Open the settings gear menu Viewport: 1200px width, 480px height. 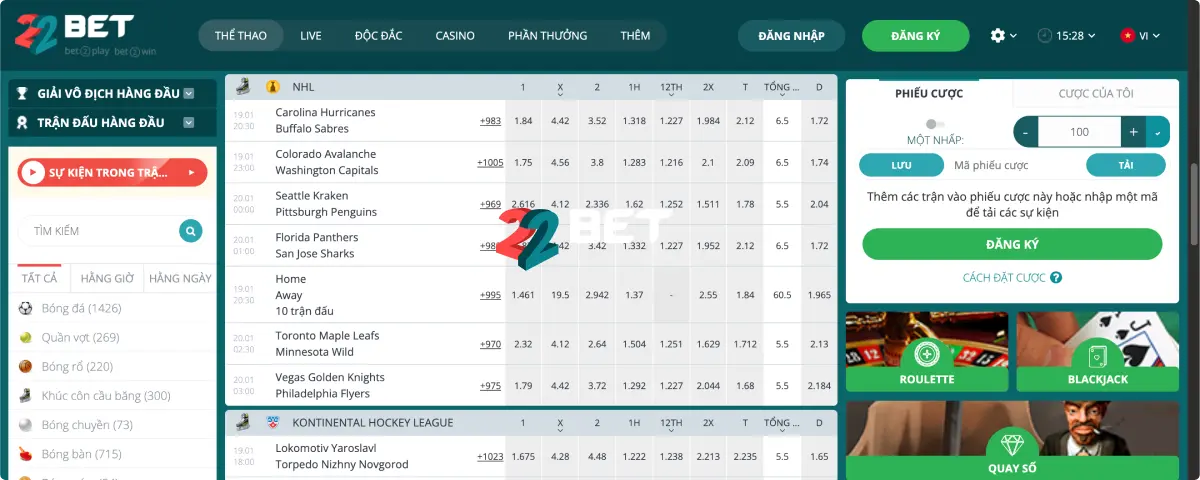click(997, 35)
